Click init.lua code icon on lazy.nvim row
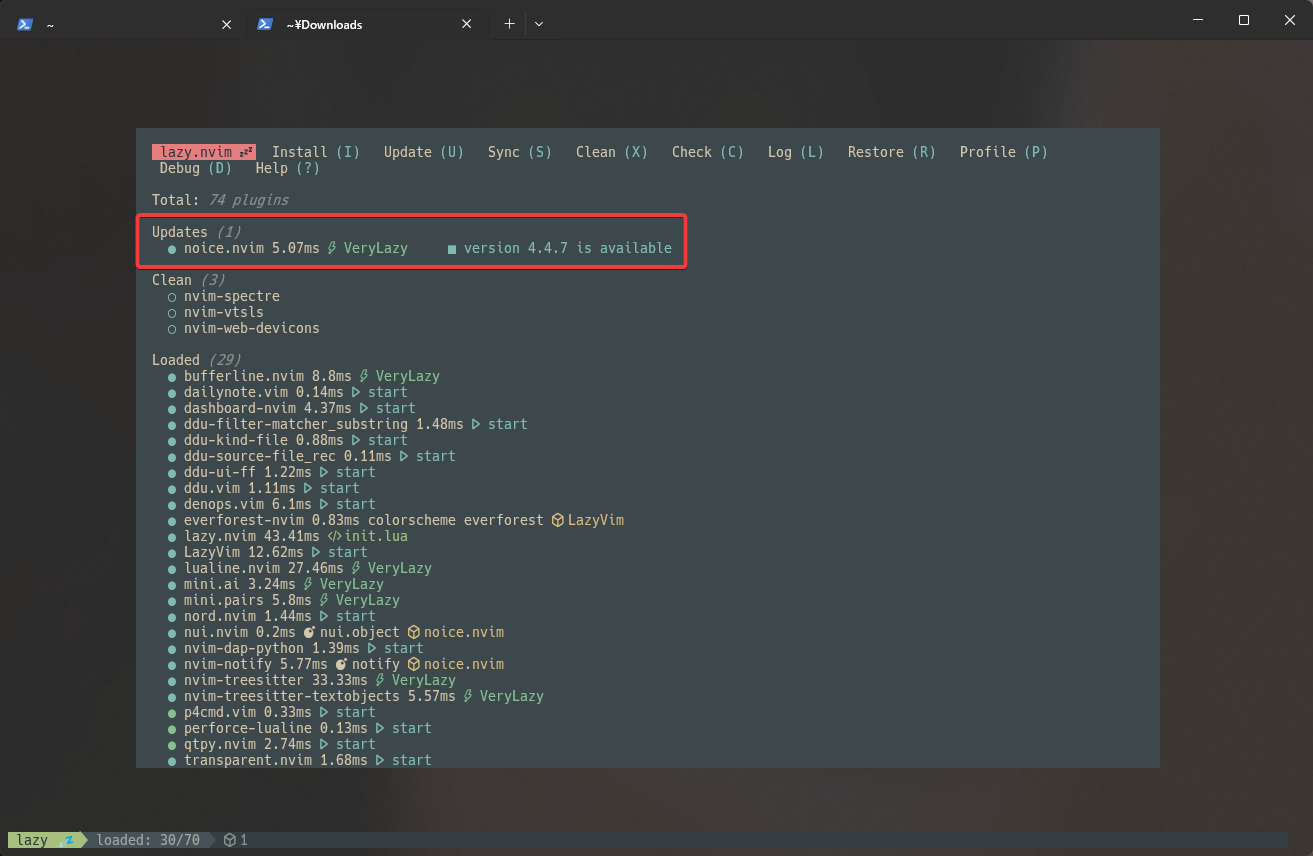 point(335,536)
